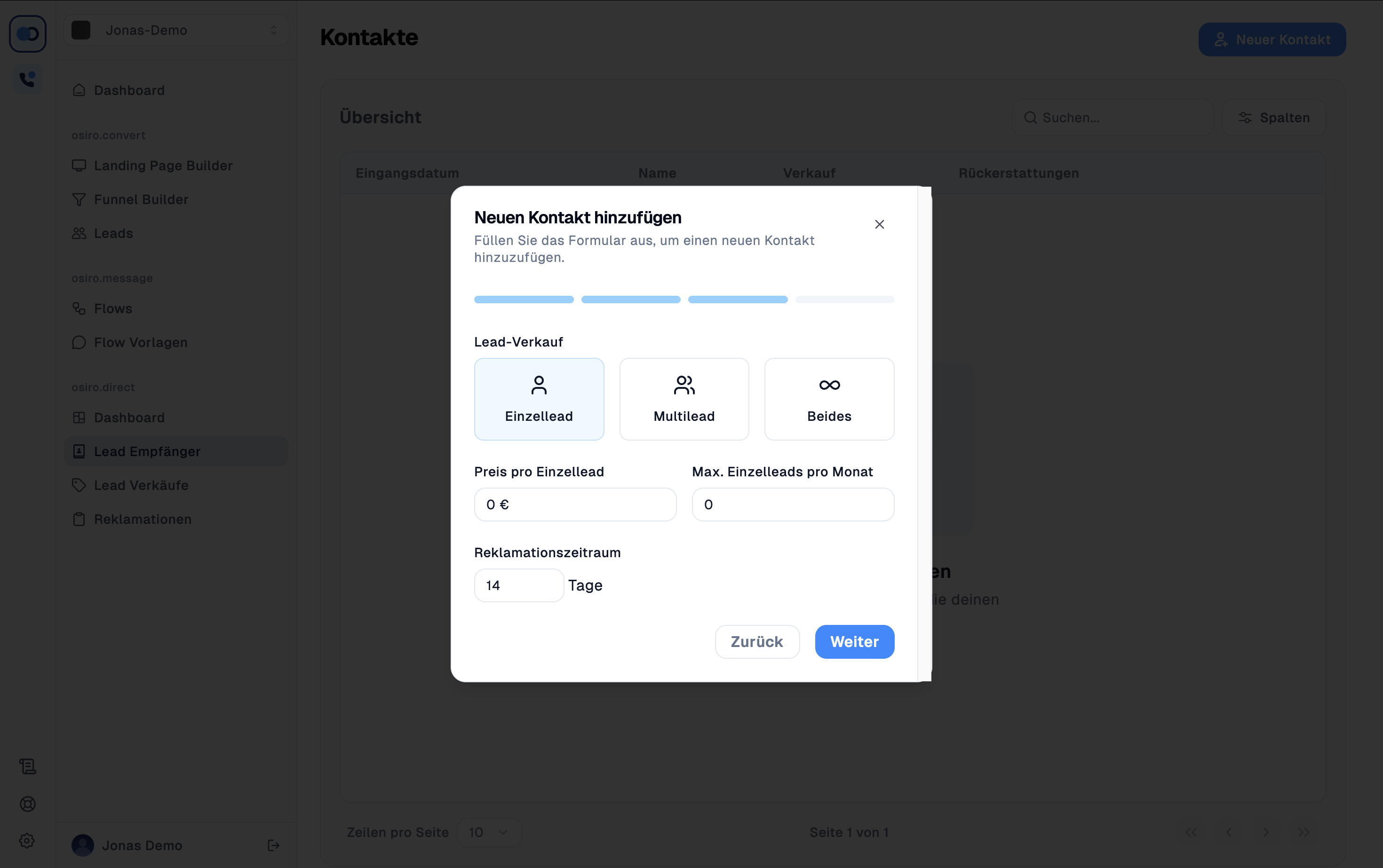The height and width of the screenshot is (868, 1383).
Task: Click the fourth progress step bar
Action: point(844,299)
